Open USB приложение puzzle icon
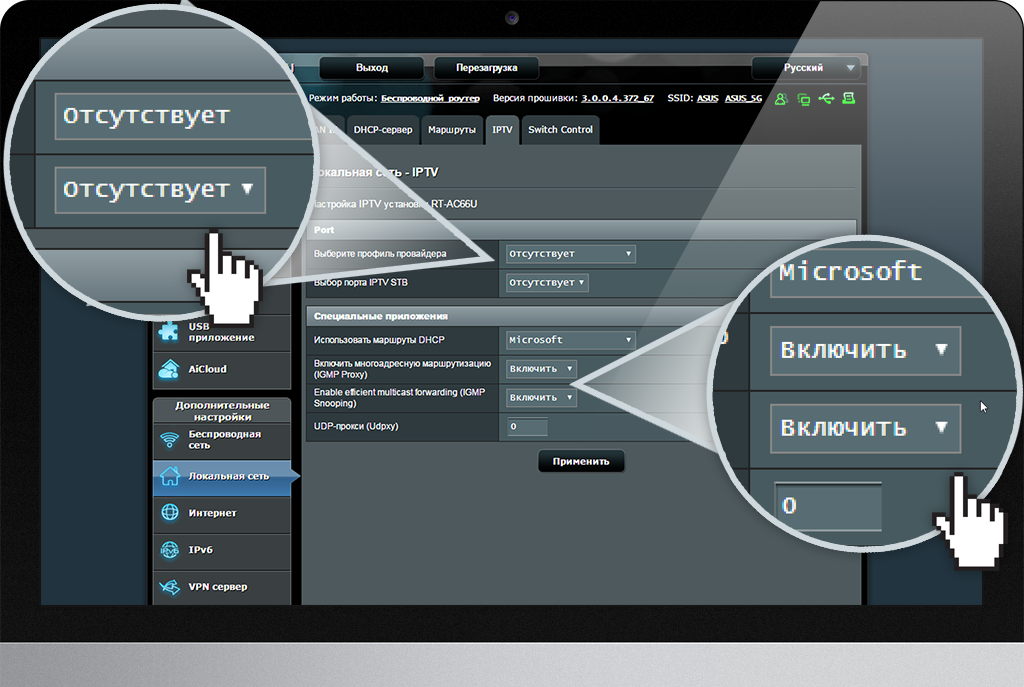This screenshot has width=1024, height=687. (x=170, y=331)
